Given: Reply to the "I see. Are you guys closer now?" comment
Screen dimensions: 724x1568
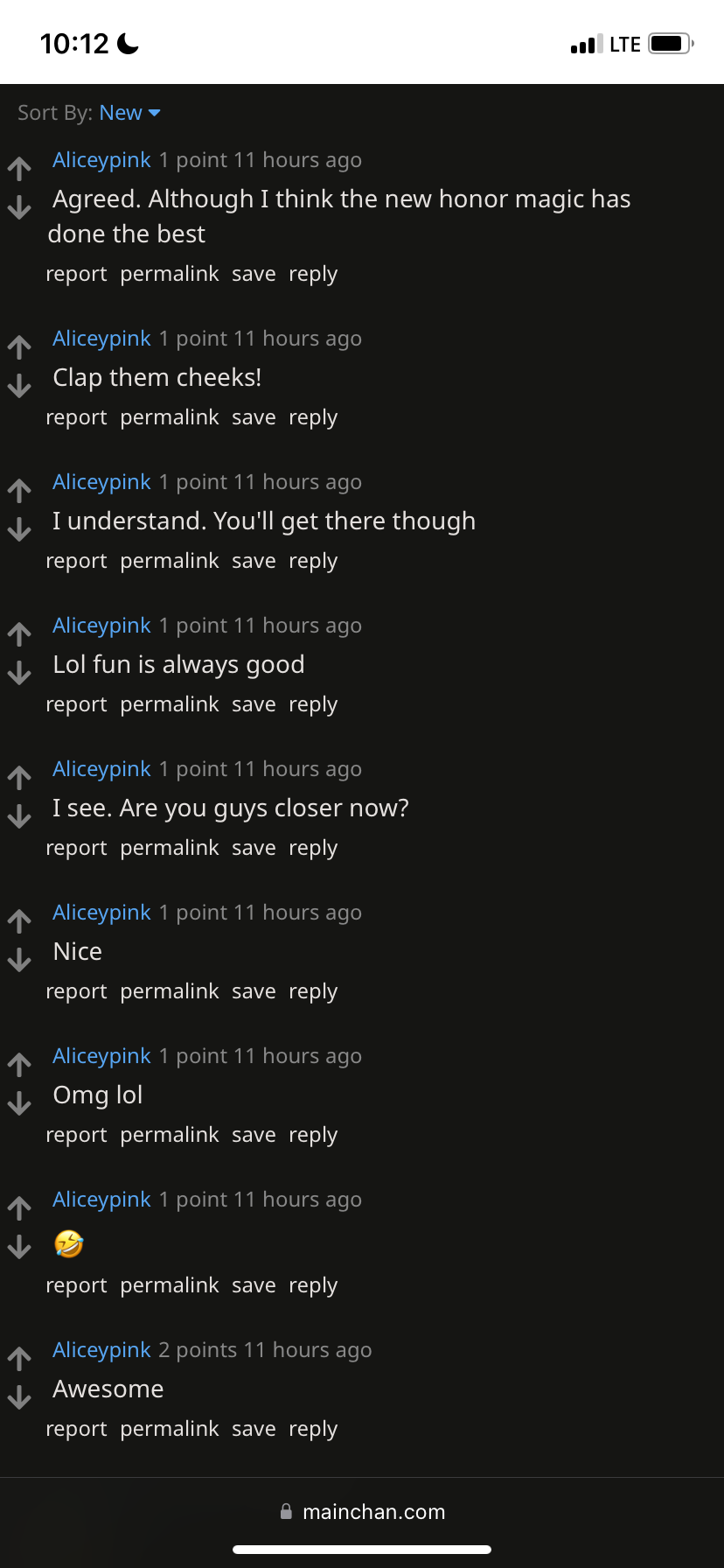Looking at the screenshot, I should pyautogui.click(x=313, y=849).
